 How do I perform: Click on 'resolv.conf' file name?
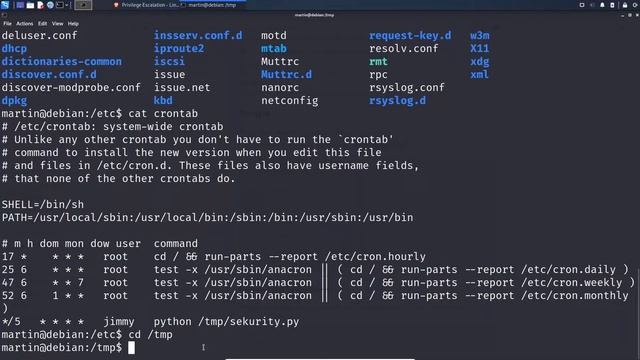(x=404, y=49)
